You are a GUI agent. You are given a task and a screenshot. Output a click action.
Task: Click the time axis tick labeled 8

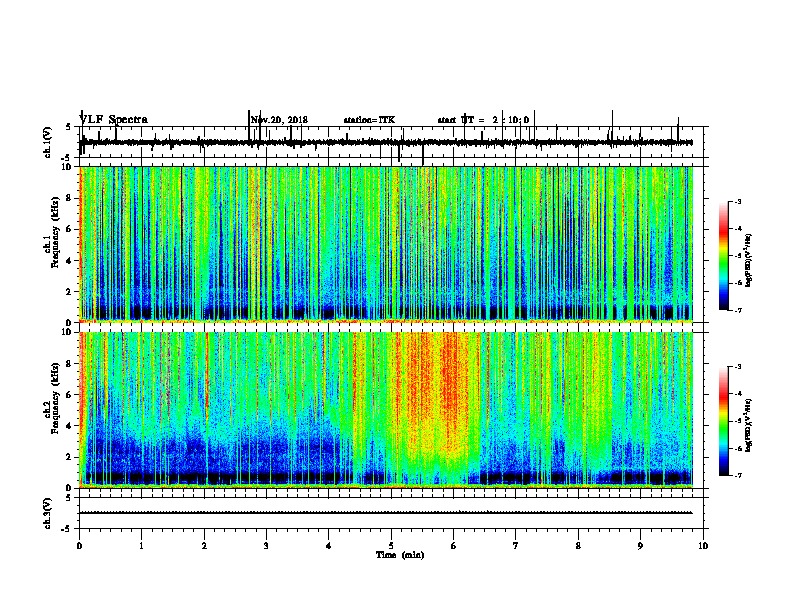578,546
